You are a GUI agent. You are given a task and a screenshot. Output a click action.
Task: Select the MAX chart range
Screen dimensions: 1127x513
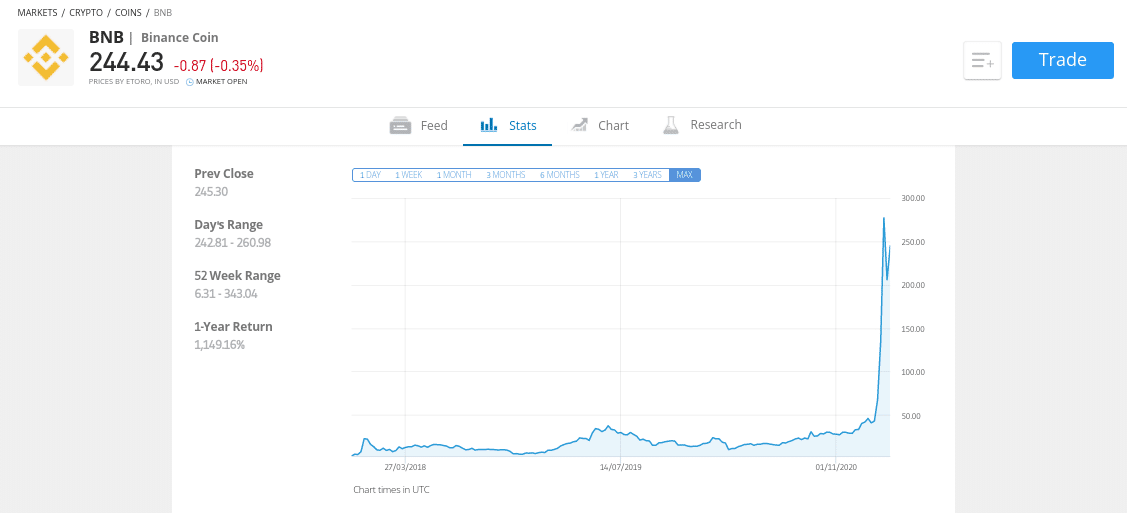point(684,175)
